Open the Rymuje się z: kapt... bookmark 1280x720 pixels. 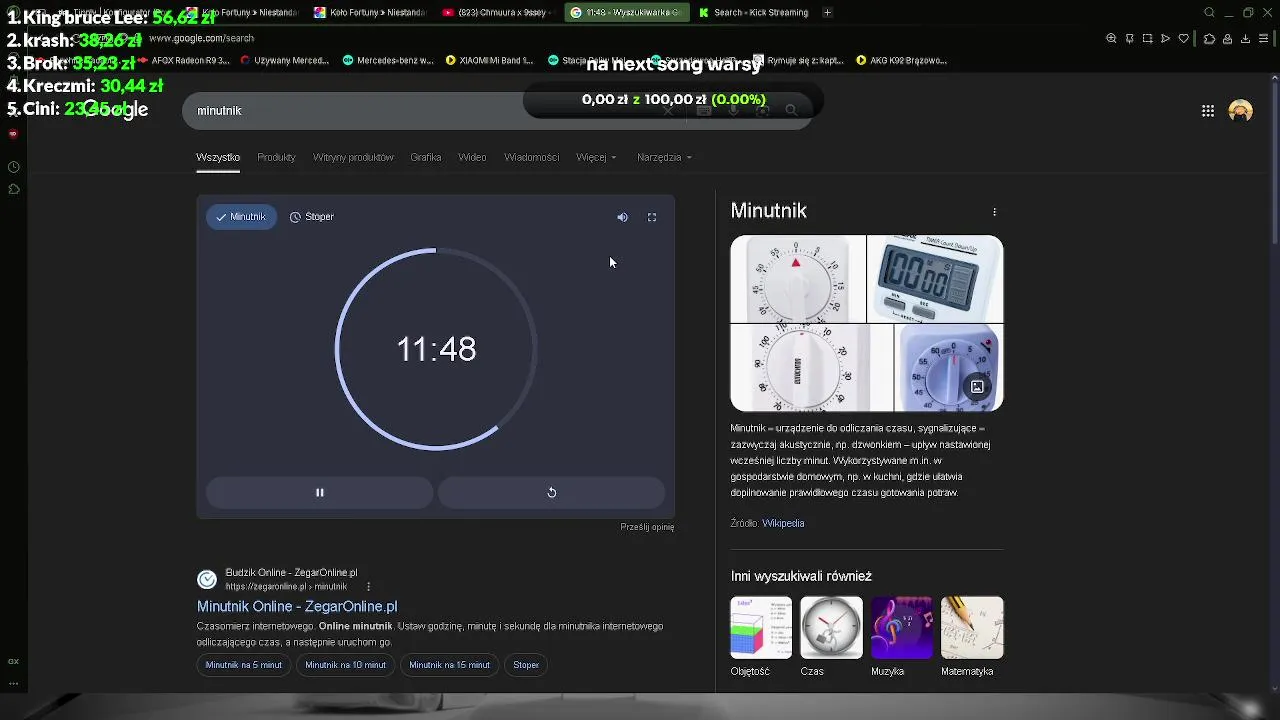pos(799,60)
